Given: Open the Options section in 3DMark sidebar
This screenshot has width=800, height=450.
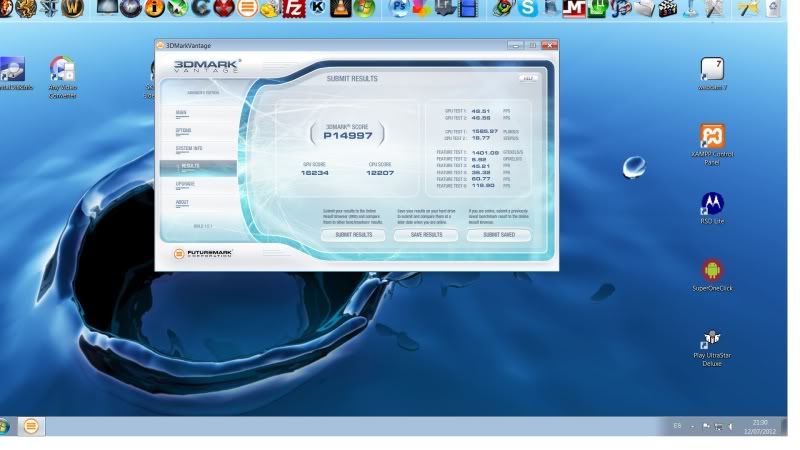Looking at the screenshot, I should pyautogui.click(x=184, y=131).
